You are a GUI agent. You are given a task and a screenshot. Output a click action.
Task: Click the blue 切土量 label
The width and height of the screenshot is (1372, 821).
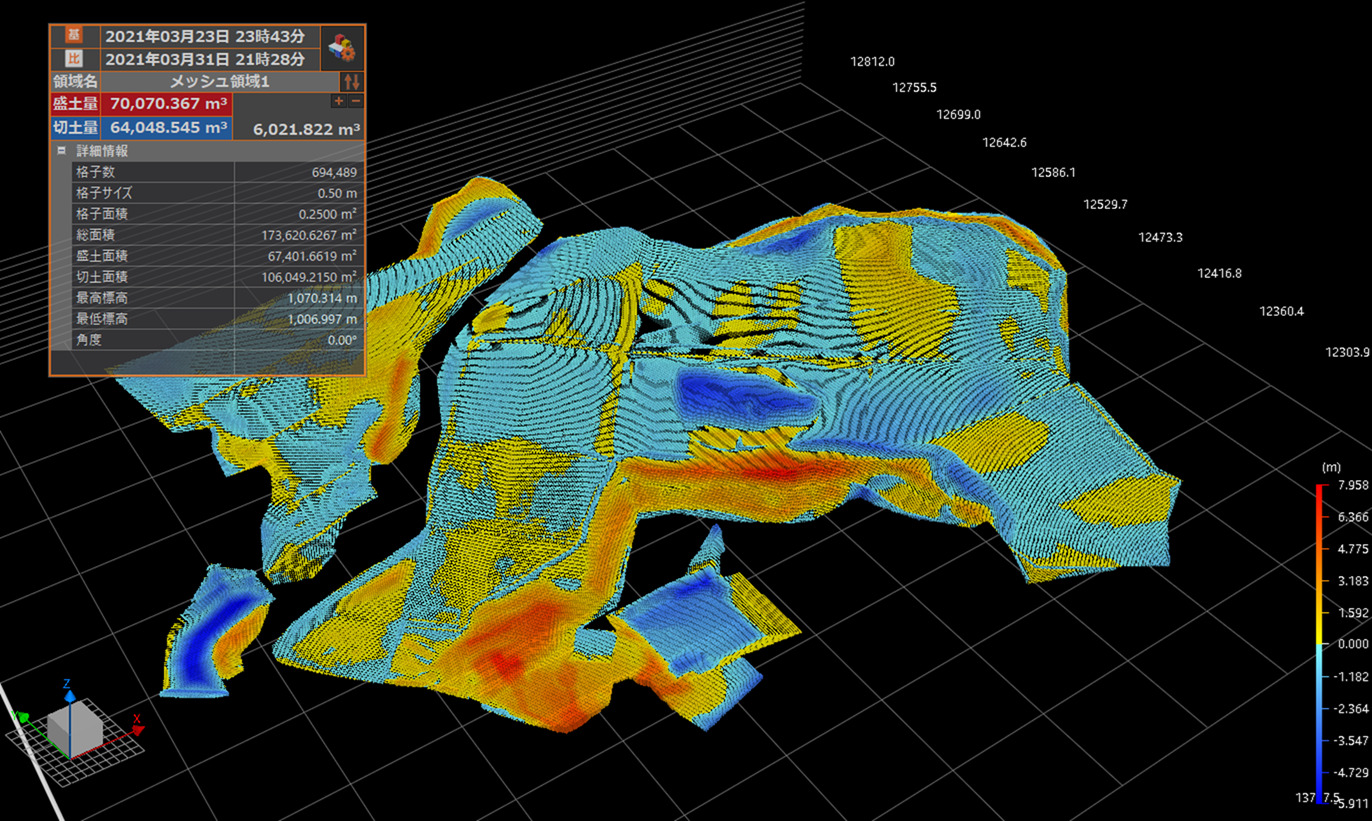[75, 128]
